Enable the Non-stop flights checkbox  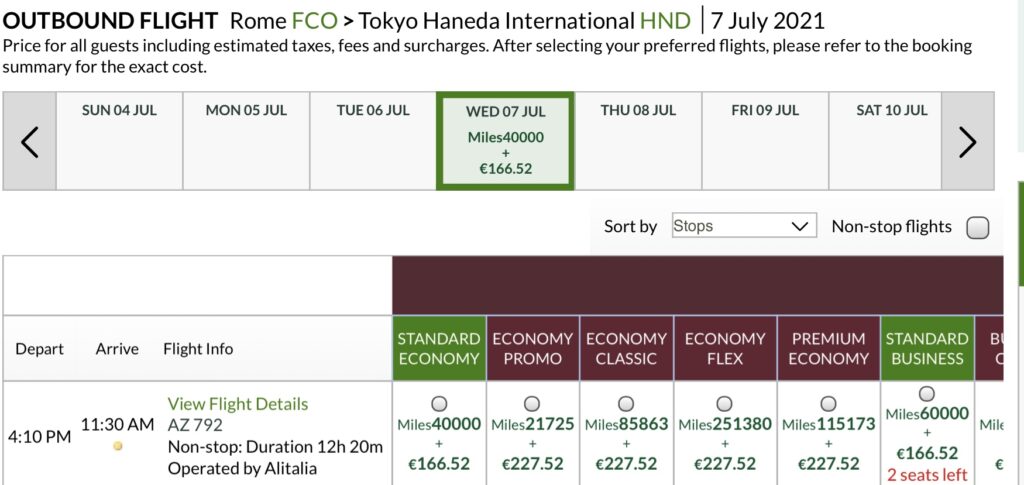(977, 227)
